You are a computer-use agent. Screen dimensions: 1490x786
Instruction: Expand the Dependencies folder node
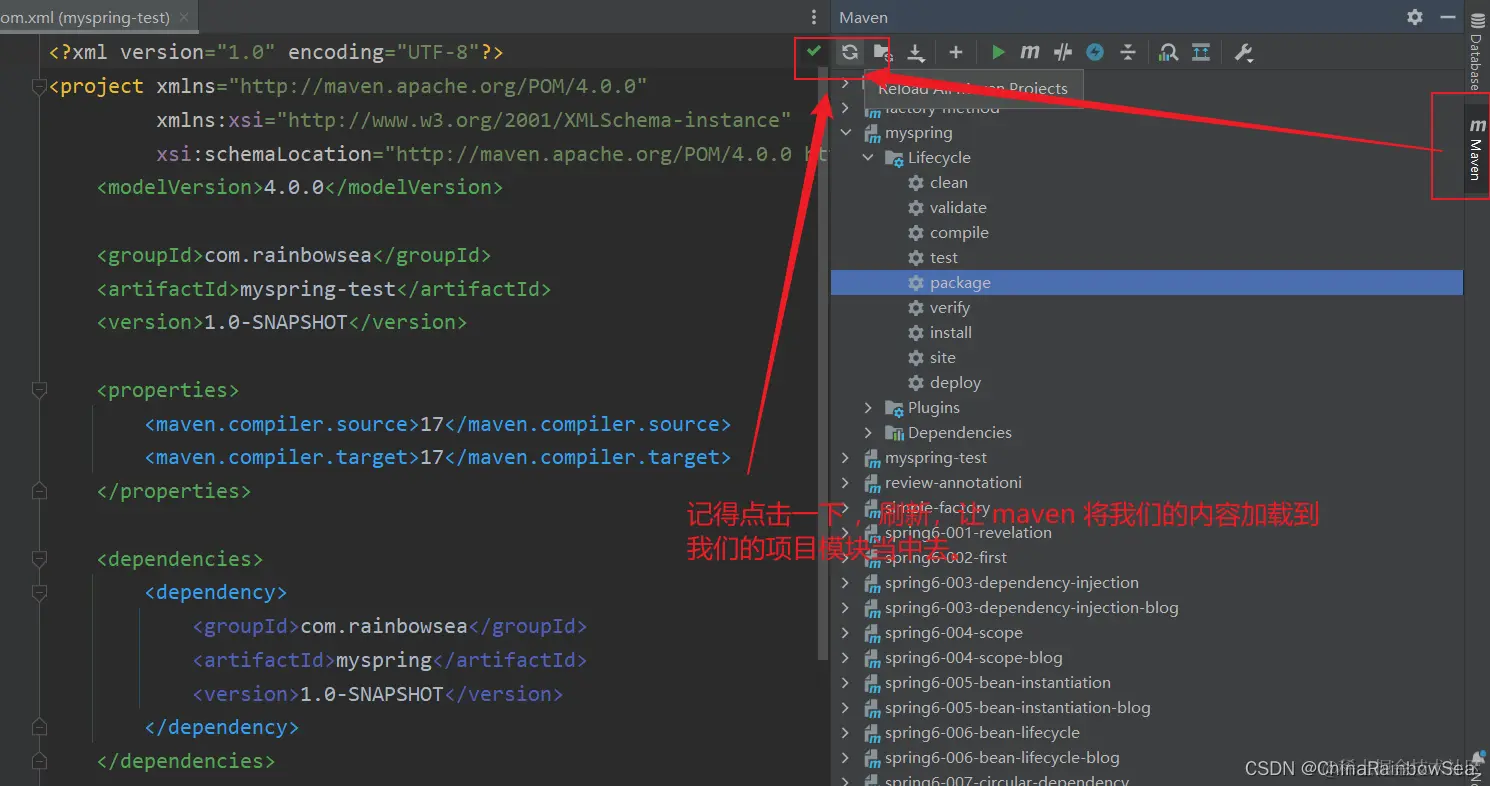(x=868, y=432)
